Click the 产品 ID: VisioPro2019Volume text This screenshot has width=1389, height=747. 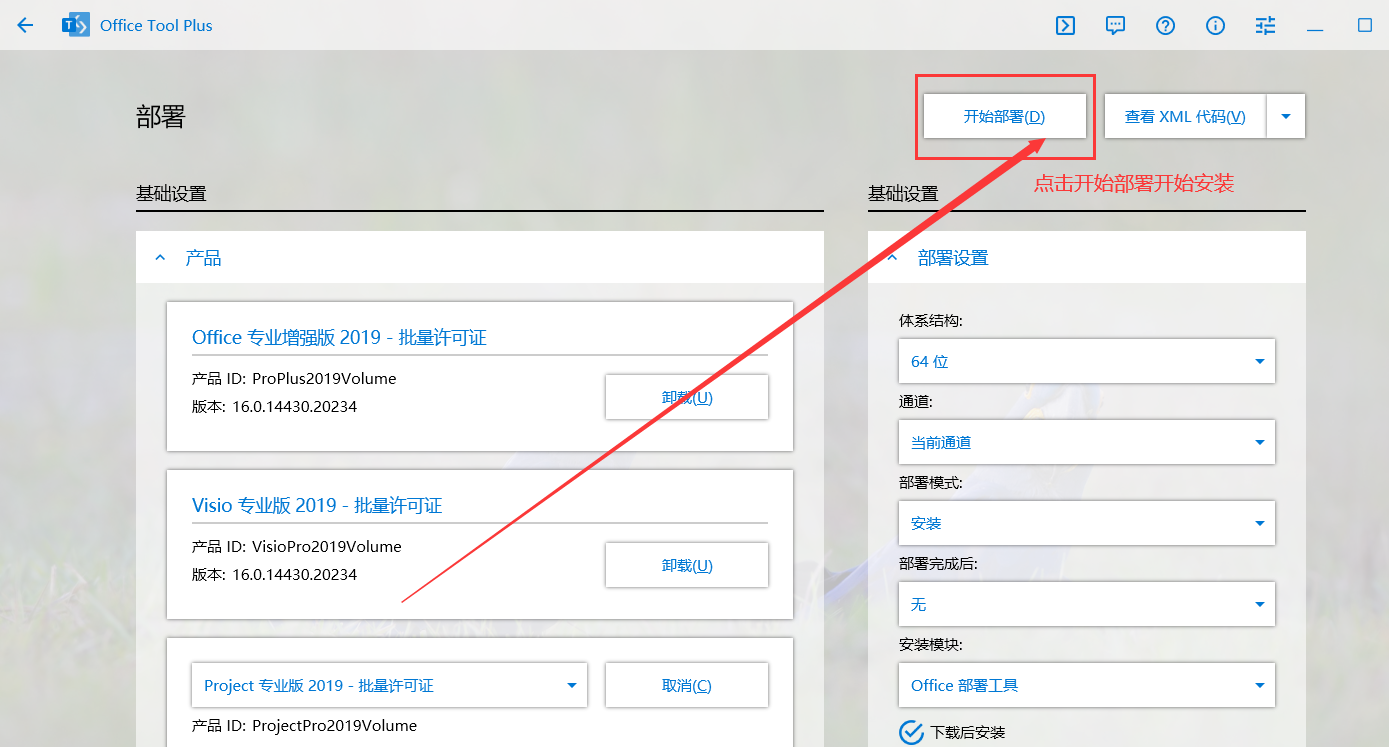(x=297, y=547)
